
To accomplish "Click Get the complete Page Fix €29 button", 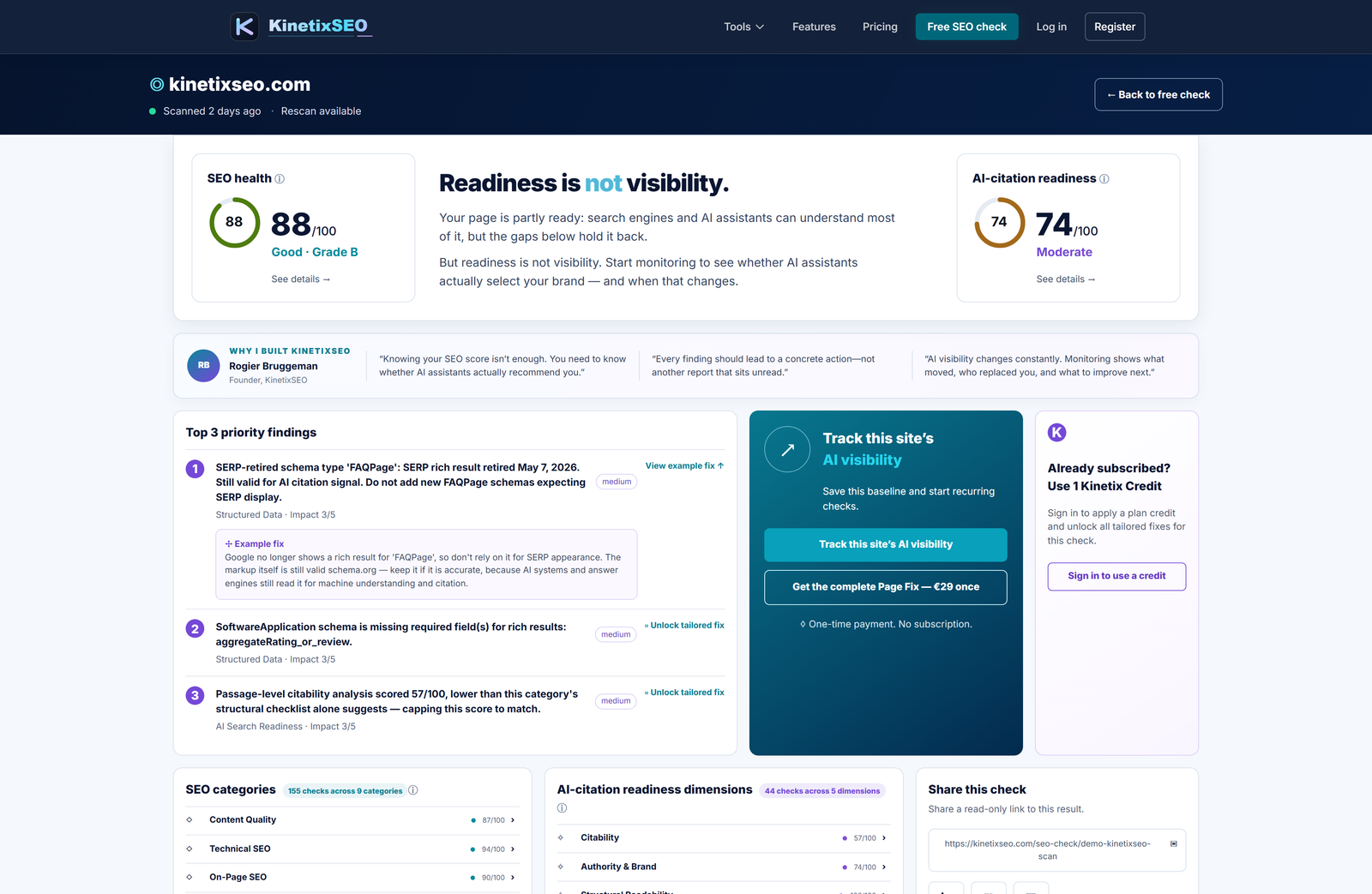I will [x=886, y=587].
